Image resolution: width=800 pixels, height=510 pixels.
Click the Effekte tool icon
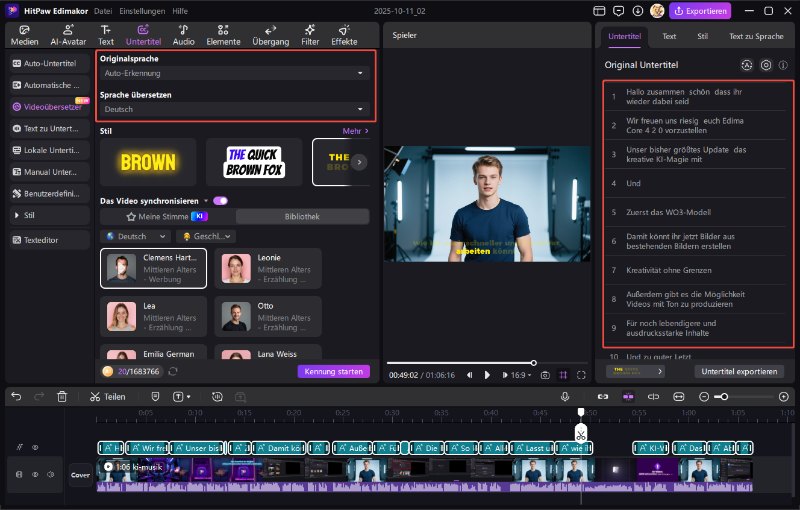click(344, 35)
